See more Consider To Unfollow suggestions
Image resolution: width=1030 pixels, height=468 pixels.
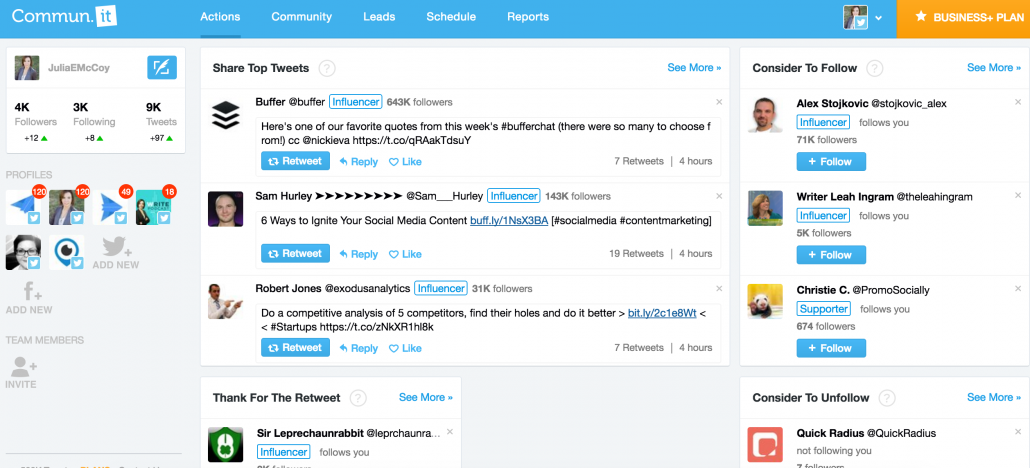click(994, 397)
